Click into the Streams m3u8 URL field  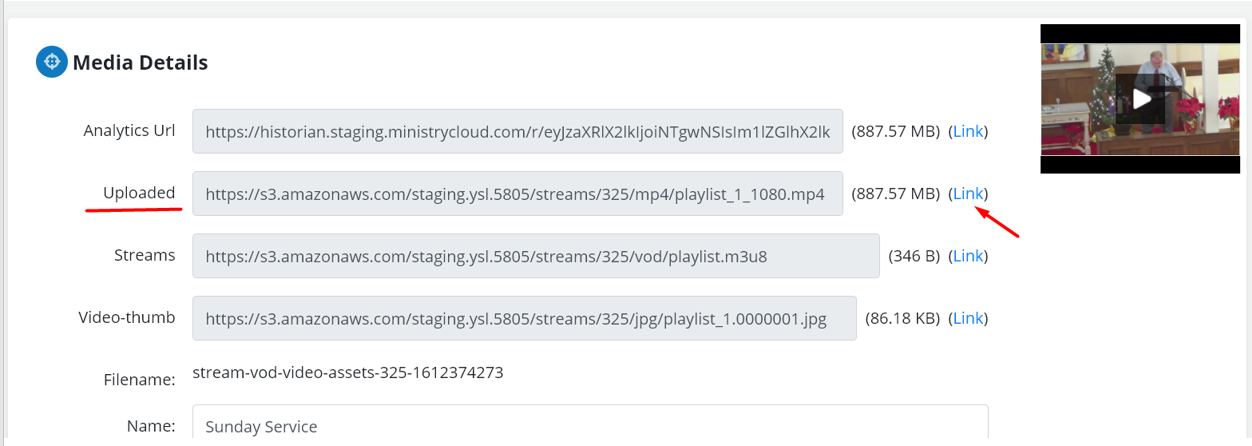tap(535, 255)
